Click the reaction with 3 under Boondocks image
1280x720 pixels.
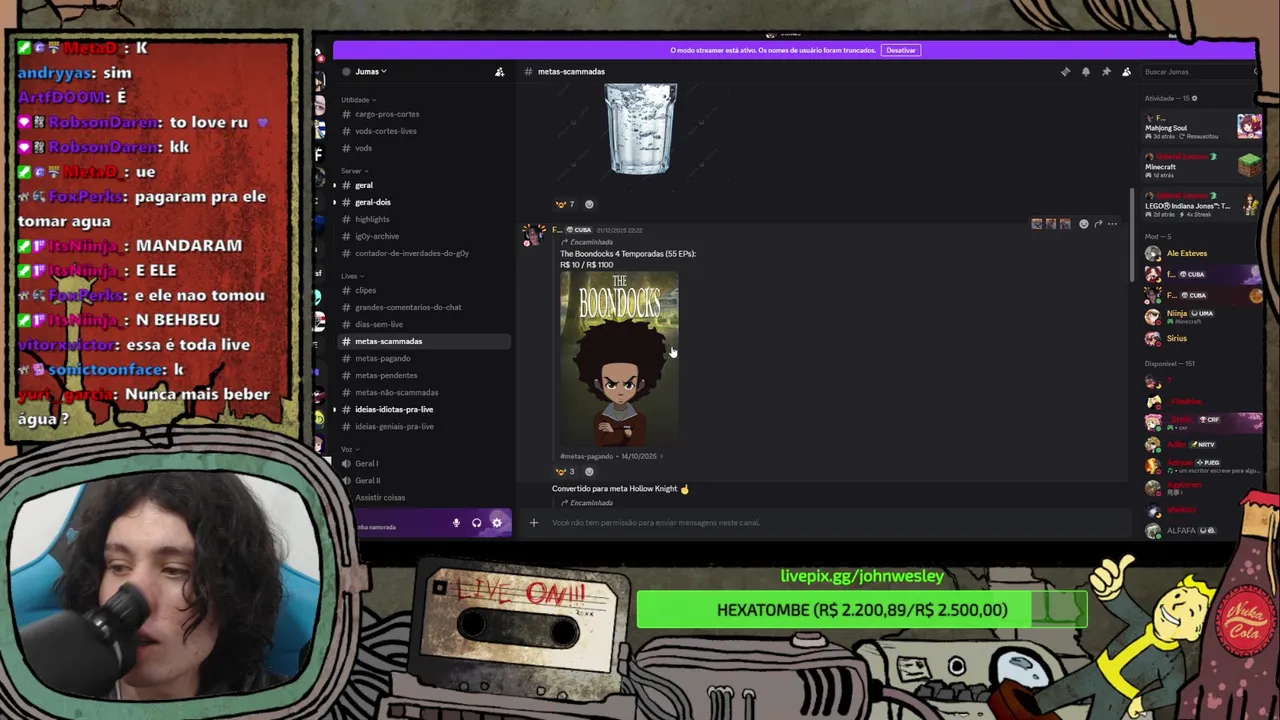coord(565,471)
